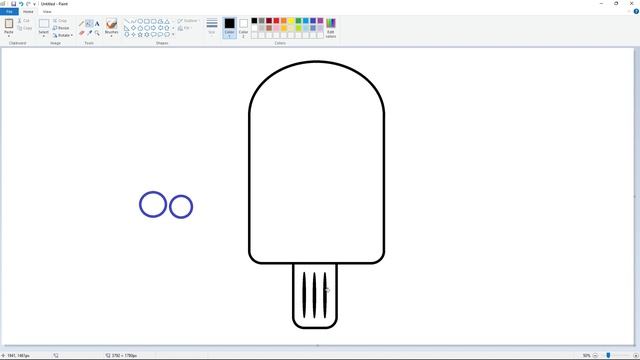Open the Brushes dropdown arrow
The image size is (640, 360).
111,36
